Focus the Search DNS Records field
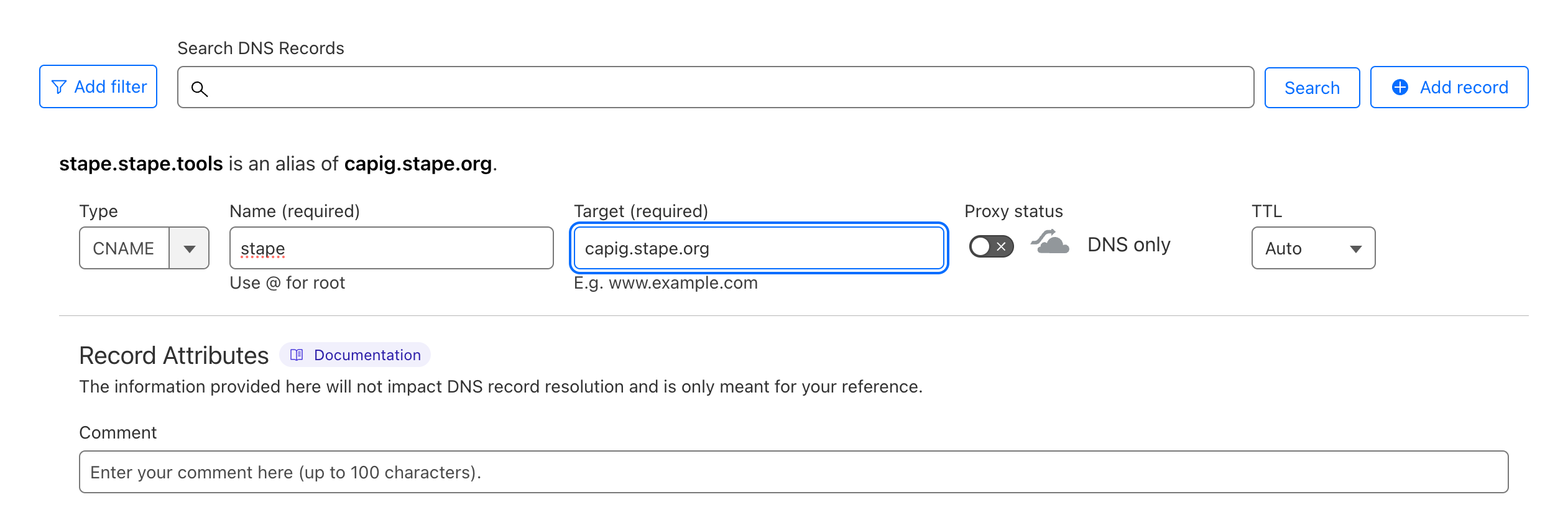 pos(716,87)
